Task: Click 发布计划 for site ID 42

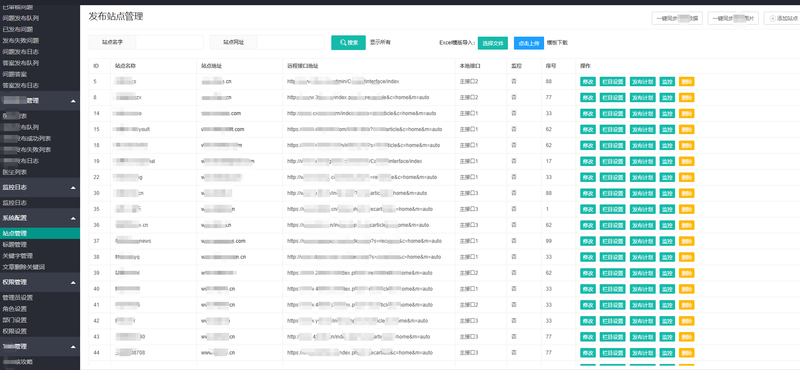Action: click(x=642, y=321)
